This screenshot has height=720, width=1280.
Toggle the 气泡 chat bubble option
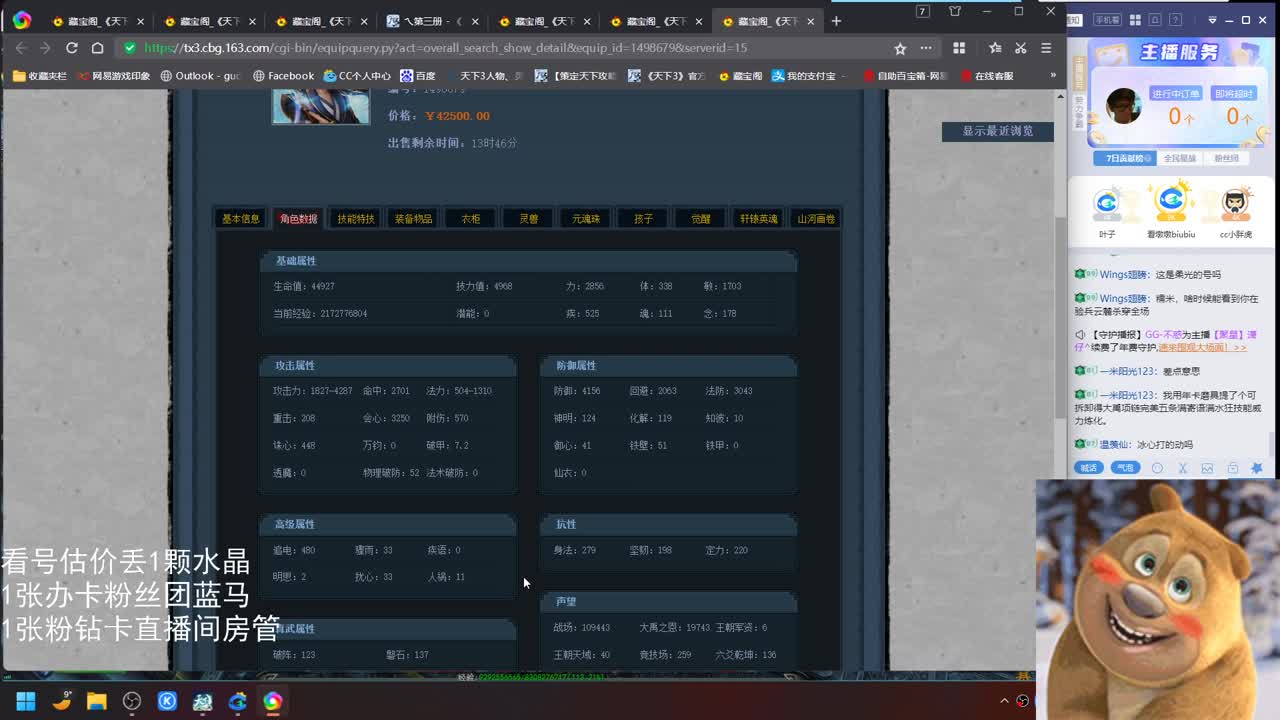tap(1126, 467)
